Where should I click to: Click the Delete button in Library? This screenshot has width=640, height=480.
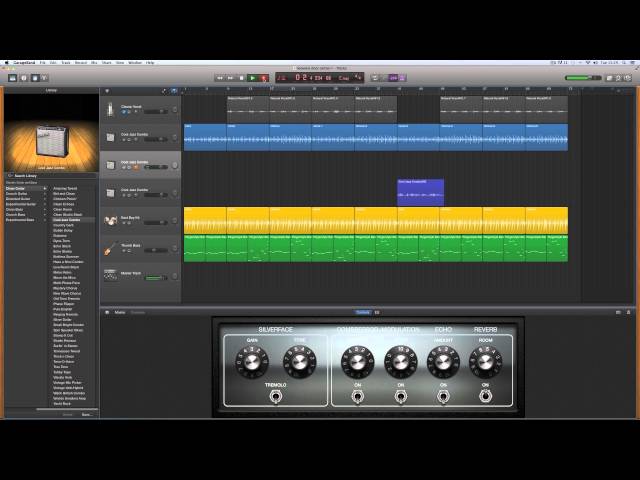pos(67,415)
